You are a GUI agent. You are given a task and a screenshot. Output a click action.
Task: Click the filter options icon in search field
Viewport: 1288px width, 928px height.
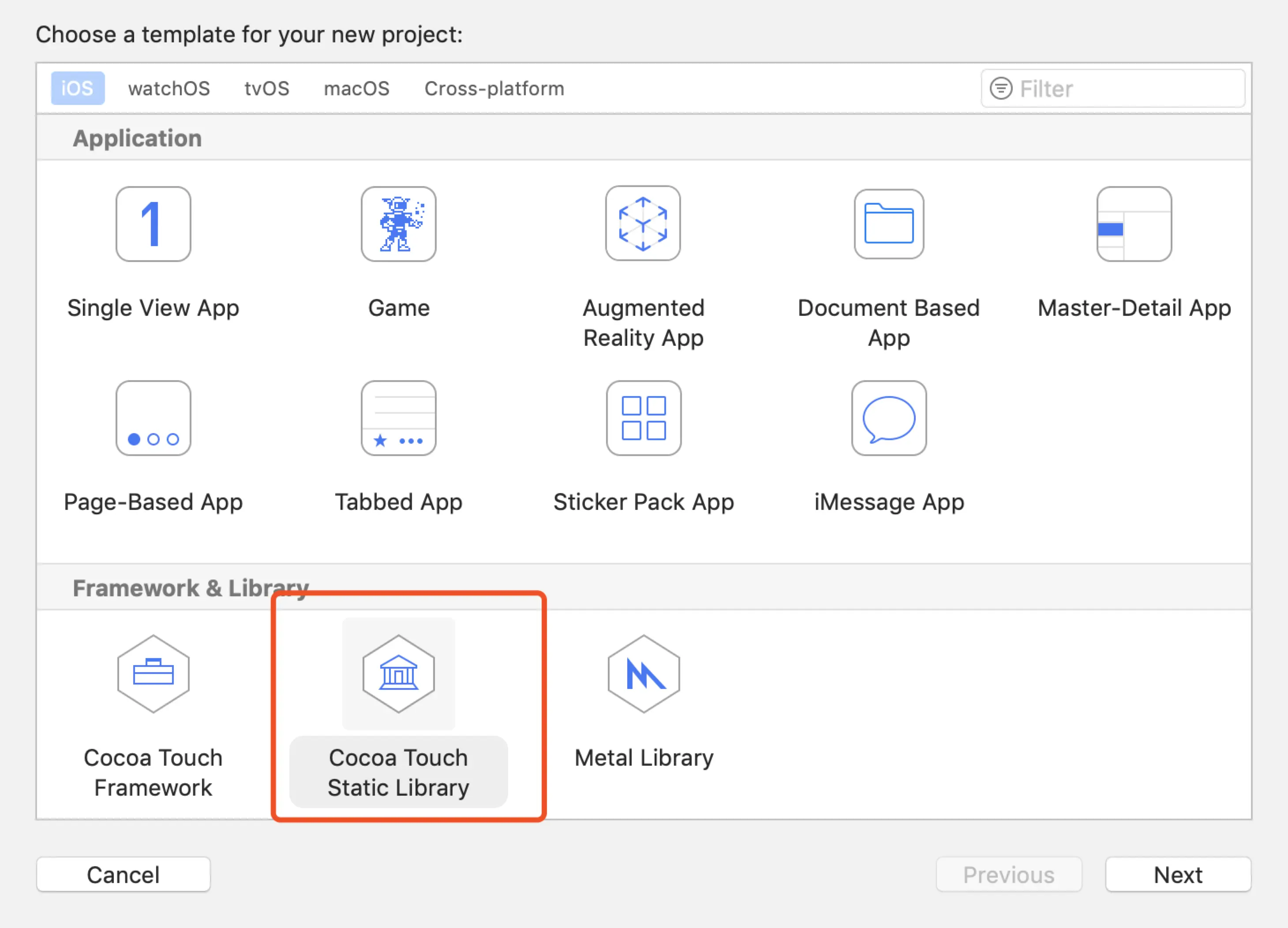[1001, 89]
